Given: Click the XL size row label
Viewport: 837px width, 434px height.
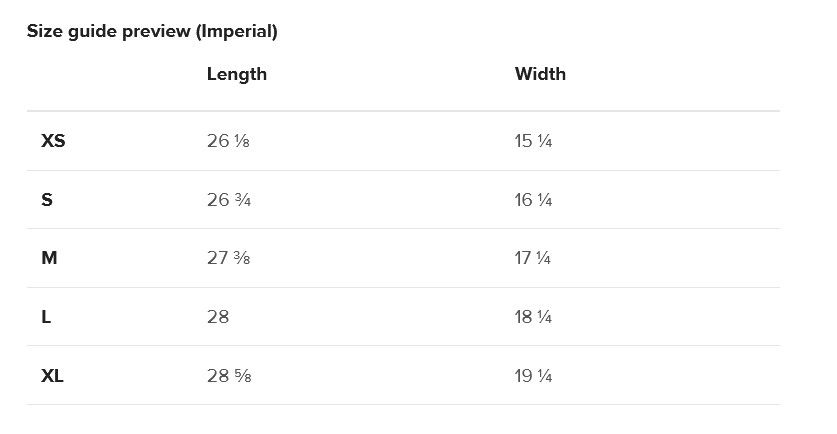Looking at the screenshot, I should pyautogui.click(x=52, y=376).
